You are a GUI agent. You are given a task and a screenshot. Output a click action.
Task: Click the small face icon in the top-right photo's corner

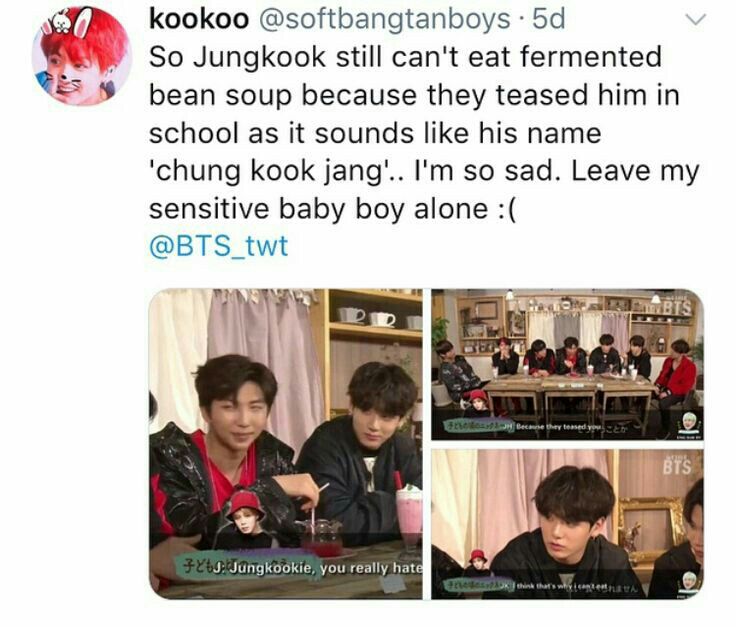click(689, 422)
